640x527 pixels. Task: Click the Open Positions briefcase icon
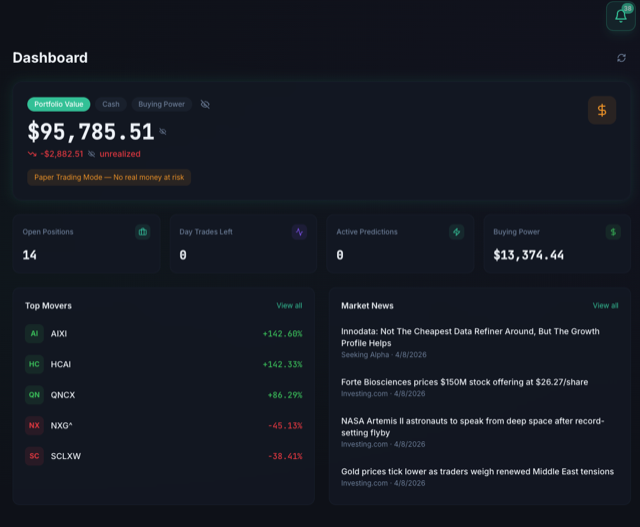(142, 232)
